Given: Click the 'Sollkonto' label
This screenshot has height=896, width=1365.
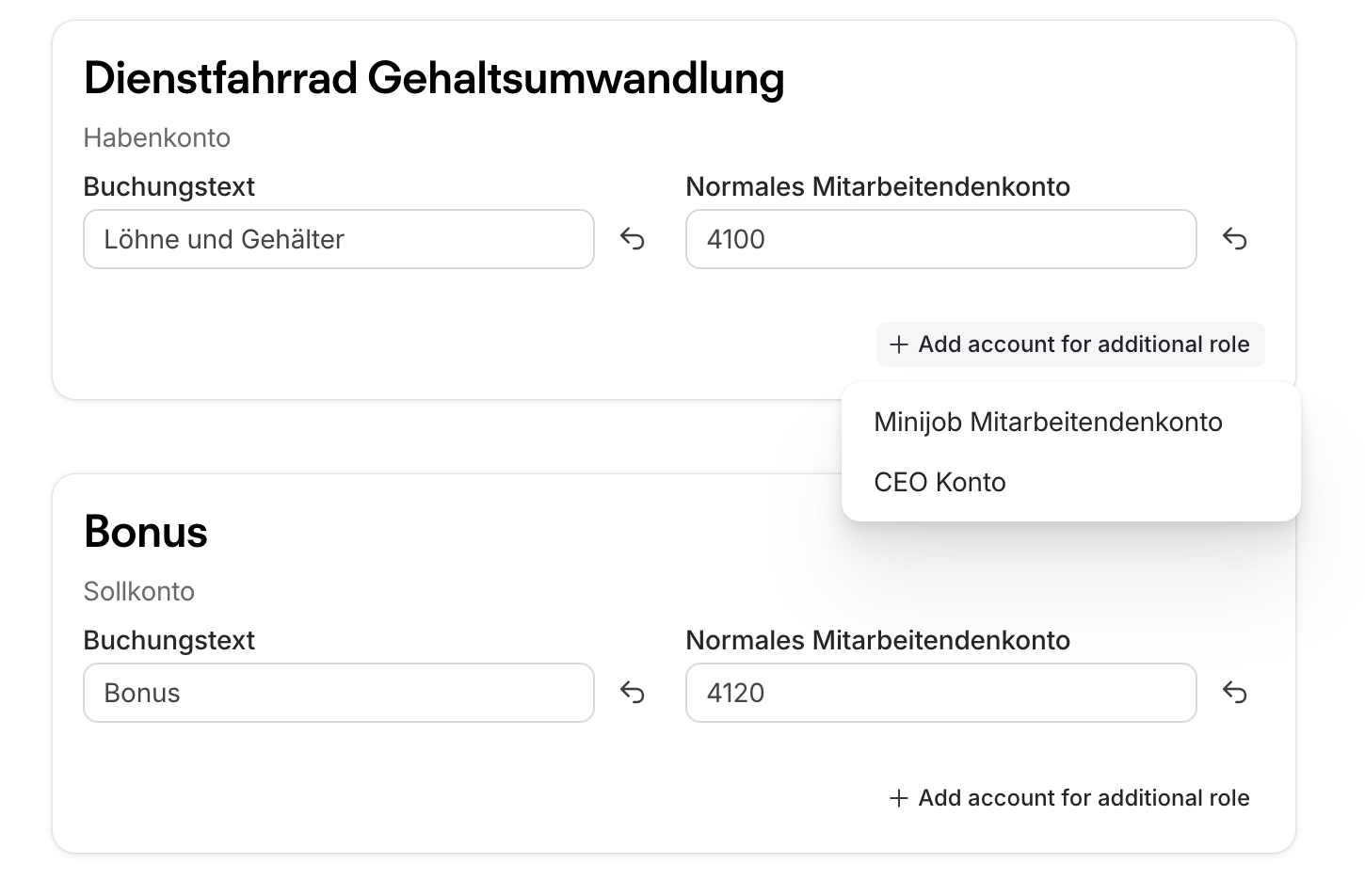Looking at the screenshot, I should pyautogui.click(x=139, y=591).
